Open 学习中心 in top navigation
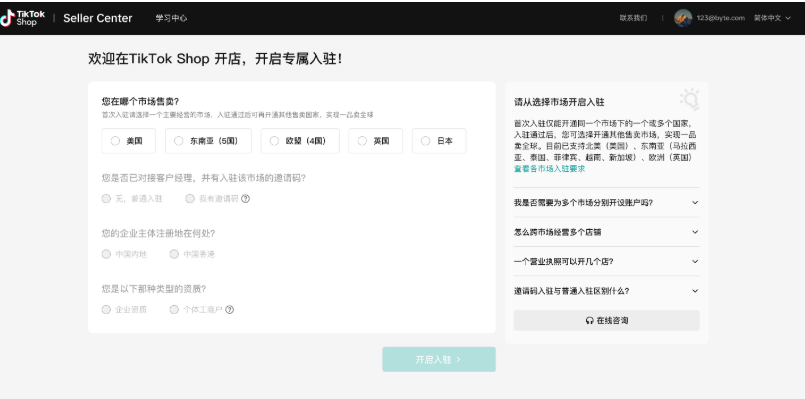Image resolution: width=805 pixels, height=399 pixels. (171, 18)
